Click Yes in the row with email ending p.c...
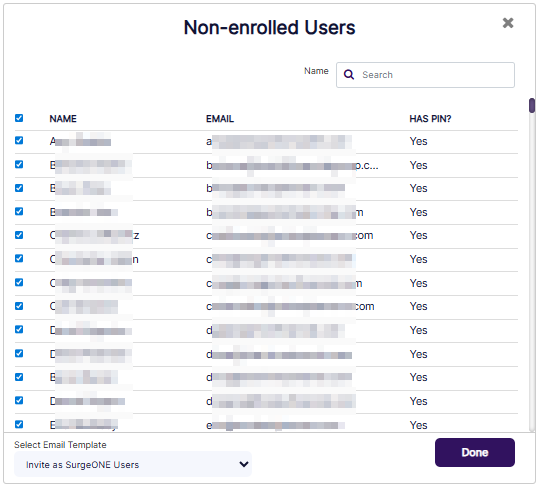Viewport: 540px width, 489px height. click(x=418, y=165)
